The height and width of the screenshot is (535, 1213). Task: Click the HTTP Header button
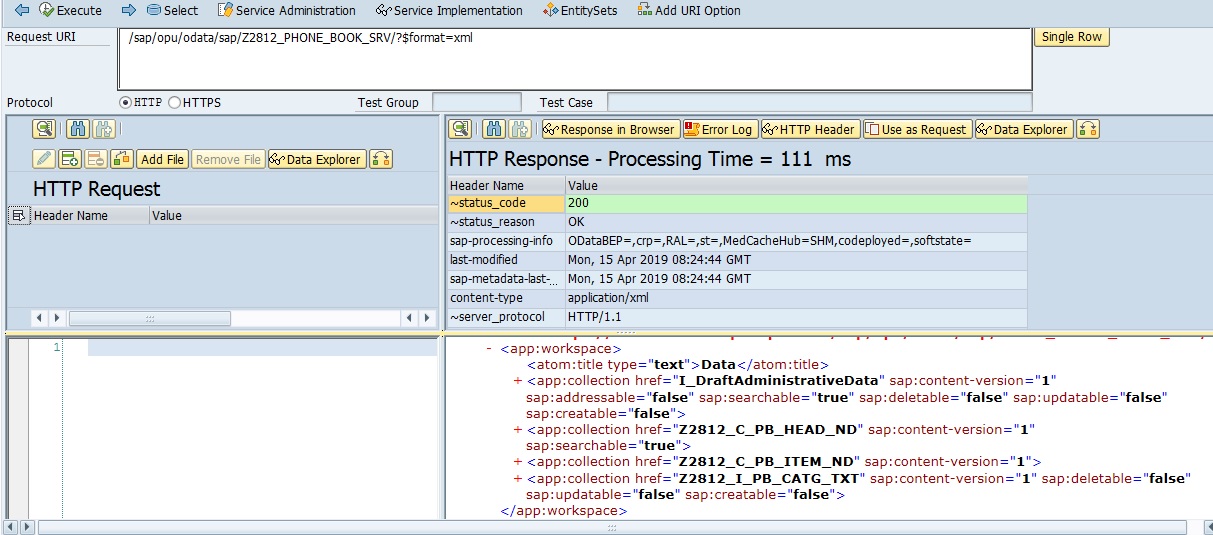[810, 129]
